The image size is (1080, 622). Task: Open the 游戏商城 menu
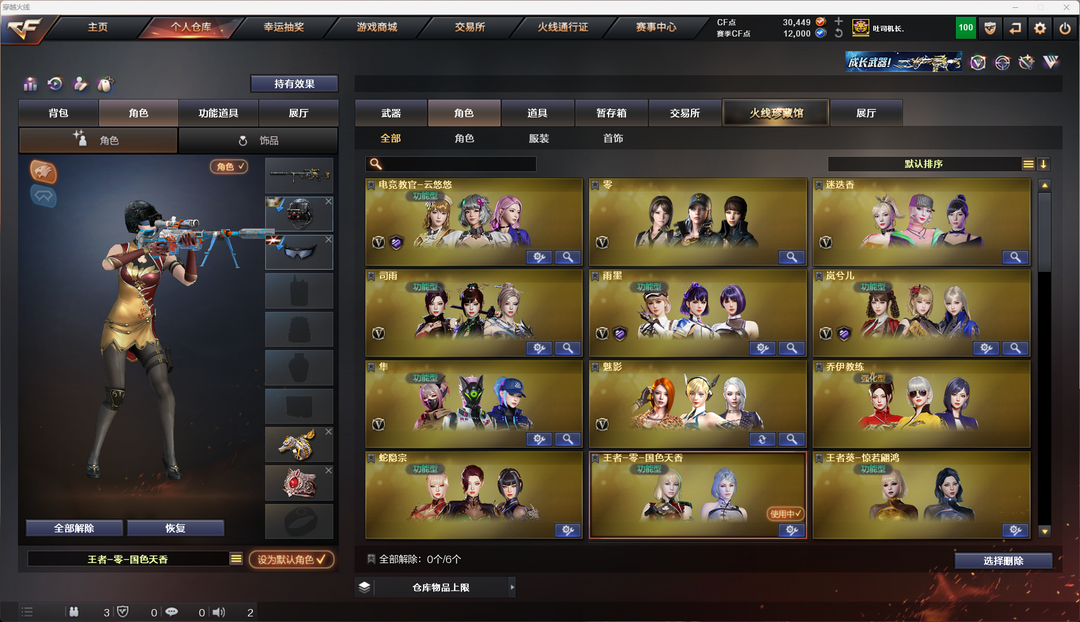(x=377, y=28)
